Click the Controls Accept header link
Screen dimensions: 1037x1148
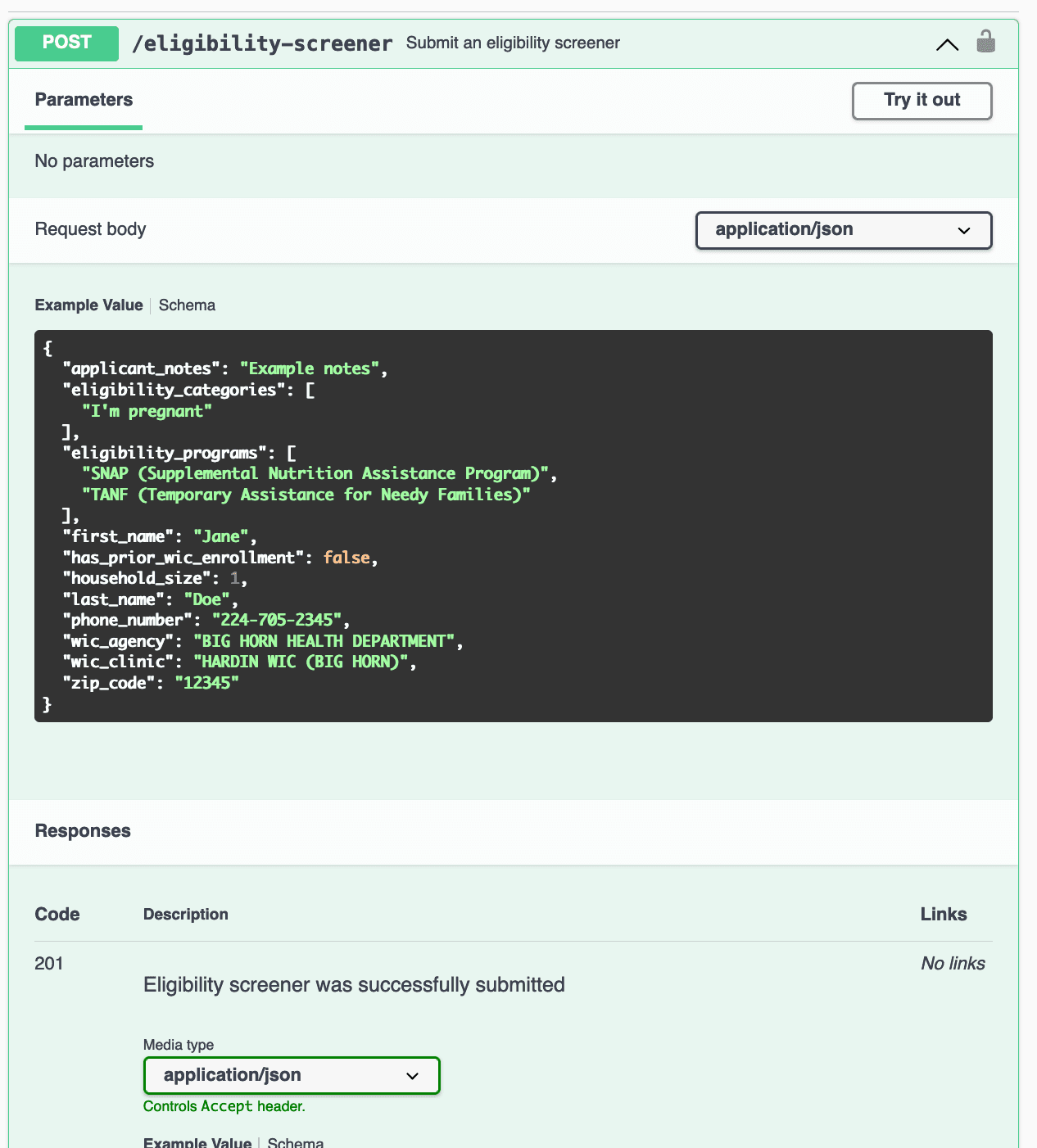point(224,1105)
